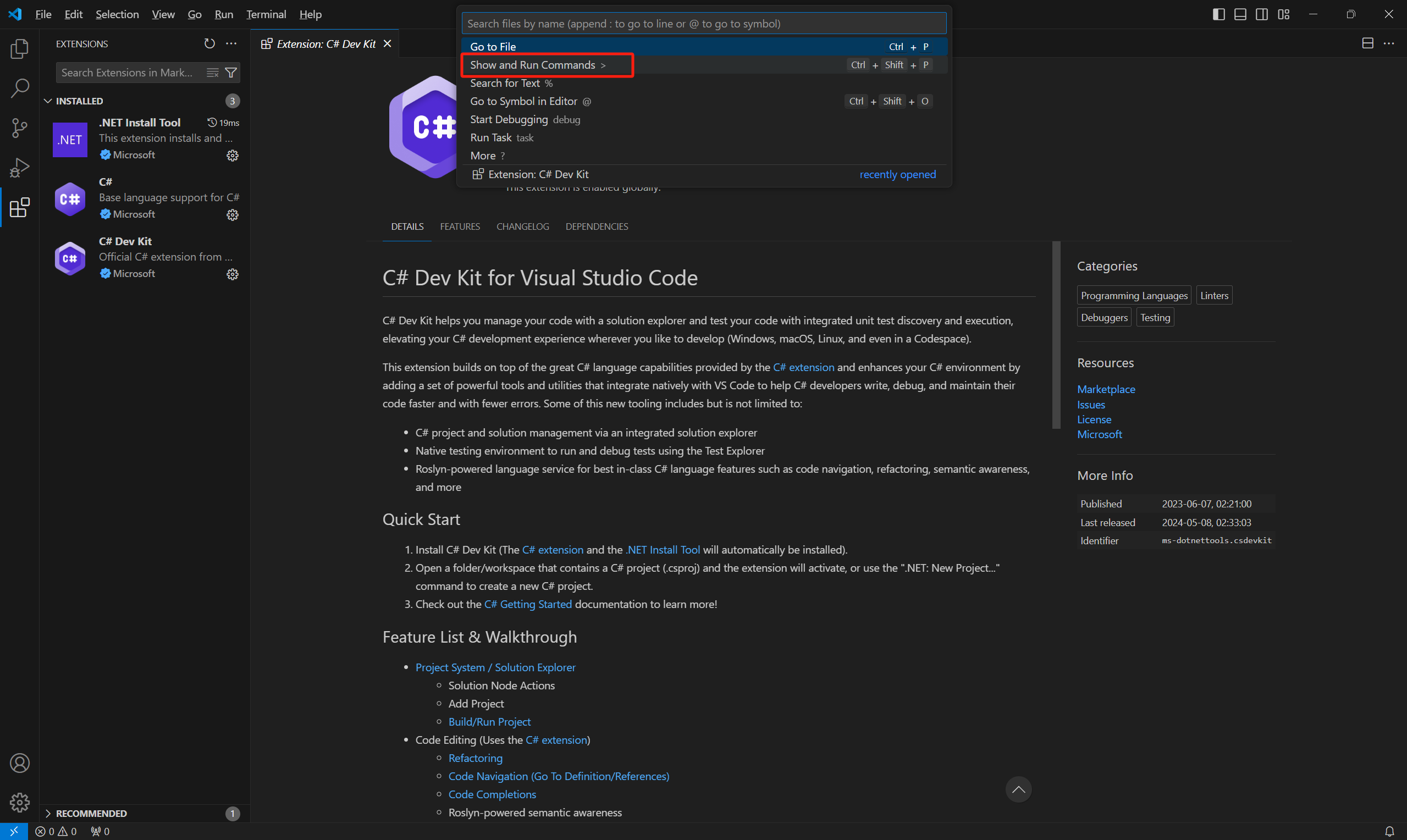Choose Go to File in quick pick
Screen dimensions: 1407x840
tap(704, 47)
